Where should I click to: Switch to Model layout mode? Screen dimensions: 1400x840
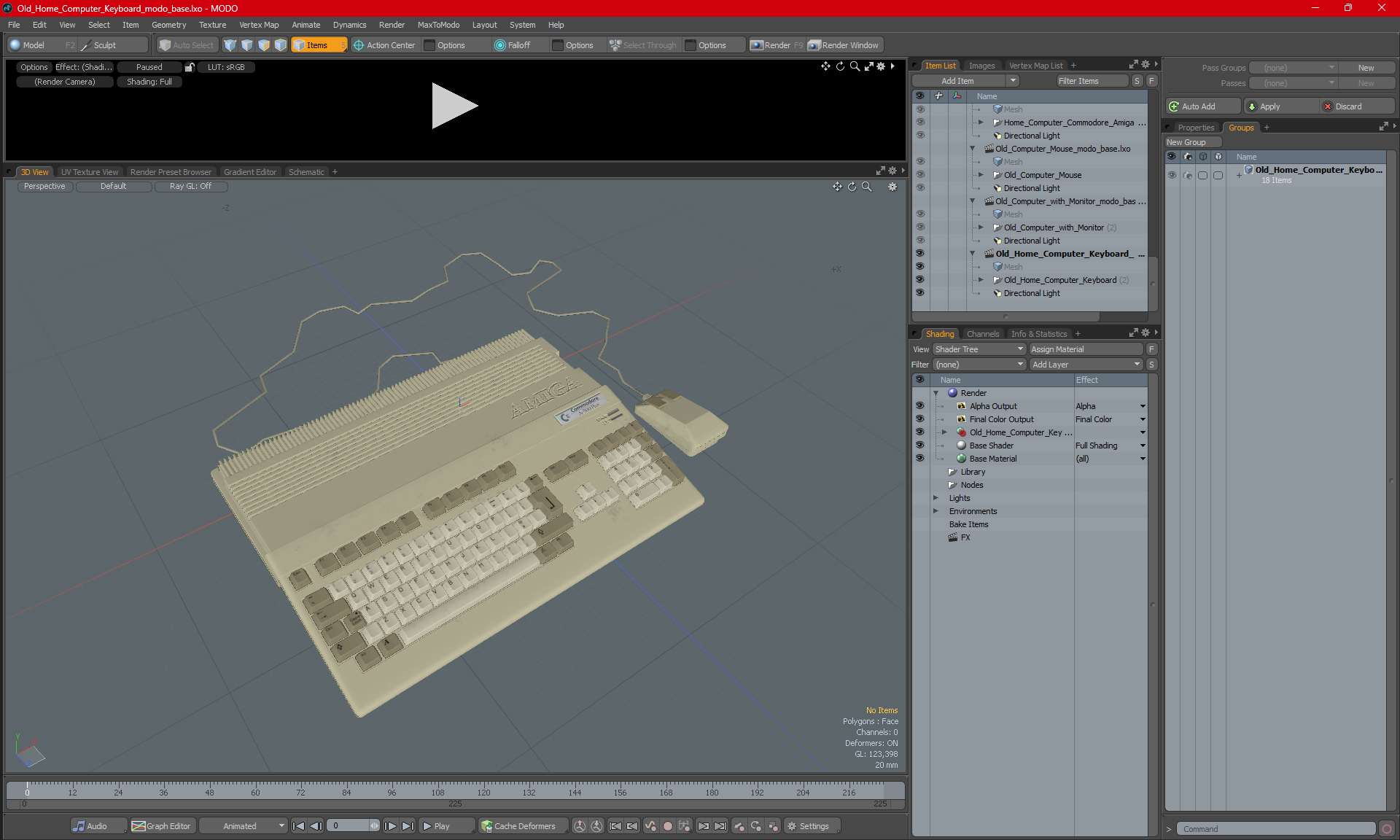click(34, 45)
